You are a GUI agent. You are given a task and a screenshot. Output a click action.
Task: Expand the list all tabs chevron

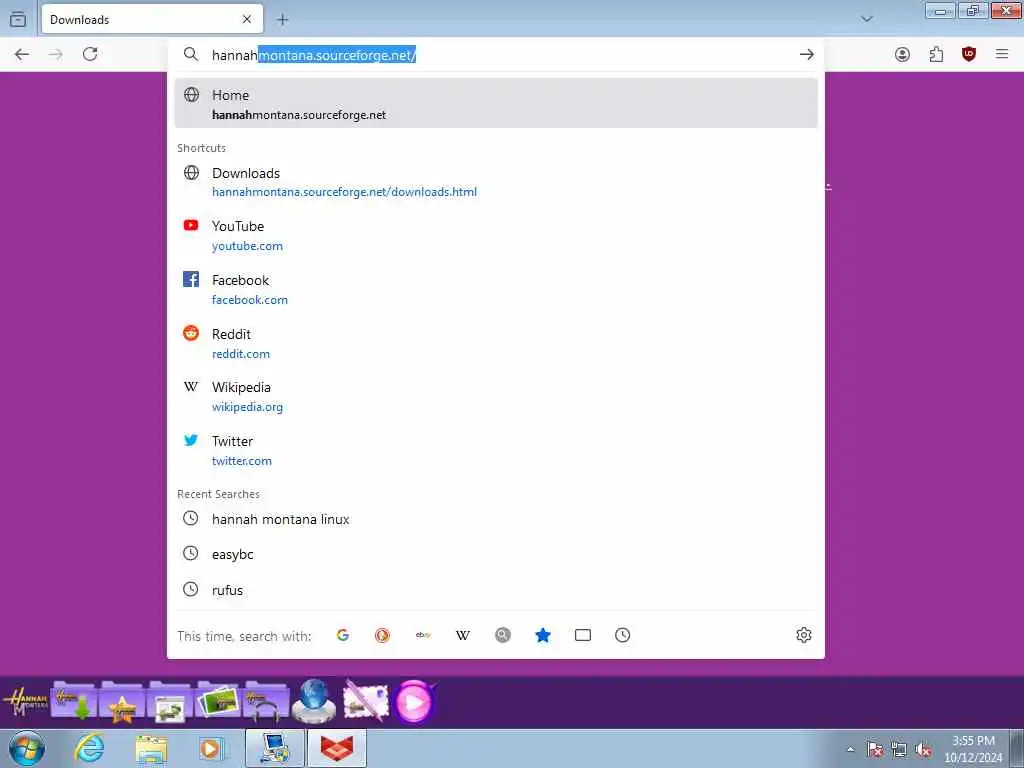pos(867,19)
